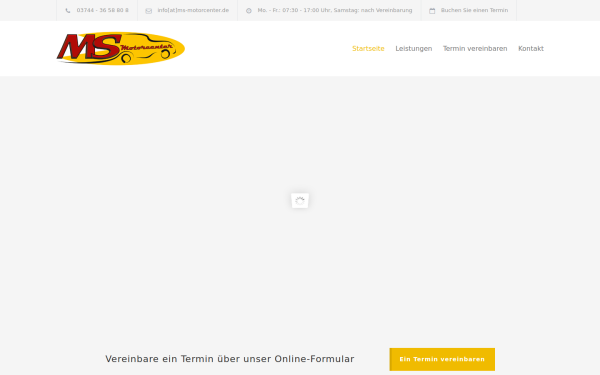This screenshot has width=600, height=375.
Task: Go to Startseite menu item
Action: pos(368,49)
